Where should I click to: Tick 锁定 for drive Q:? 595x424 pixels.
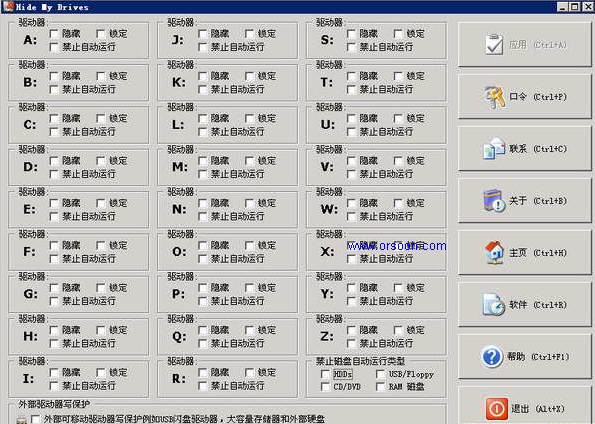250,330
